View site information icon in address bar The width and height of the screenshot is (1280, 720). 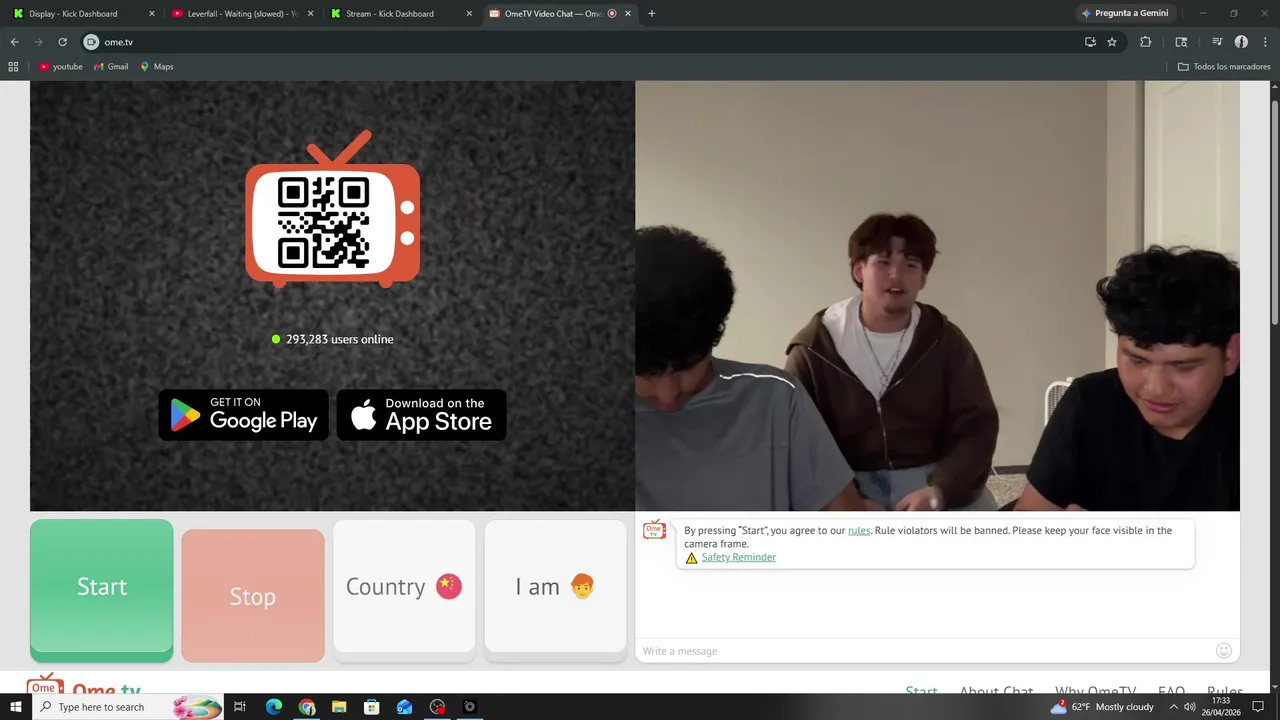[91, 42]
